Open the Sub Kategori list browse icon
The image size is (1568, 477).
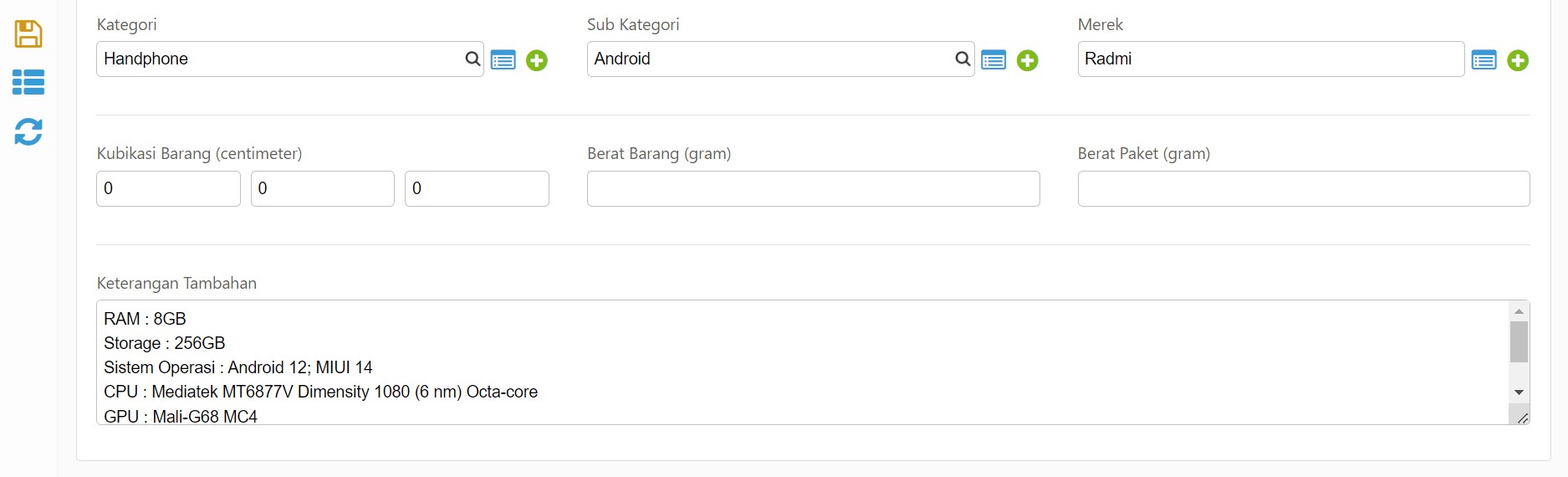(x=993, y=60)
